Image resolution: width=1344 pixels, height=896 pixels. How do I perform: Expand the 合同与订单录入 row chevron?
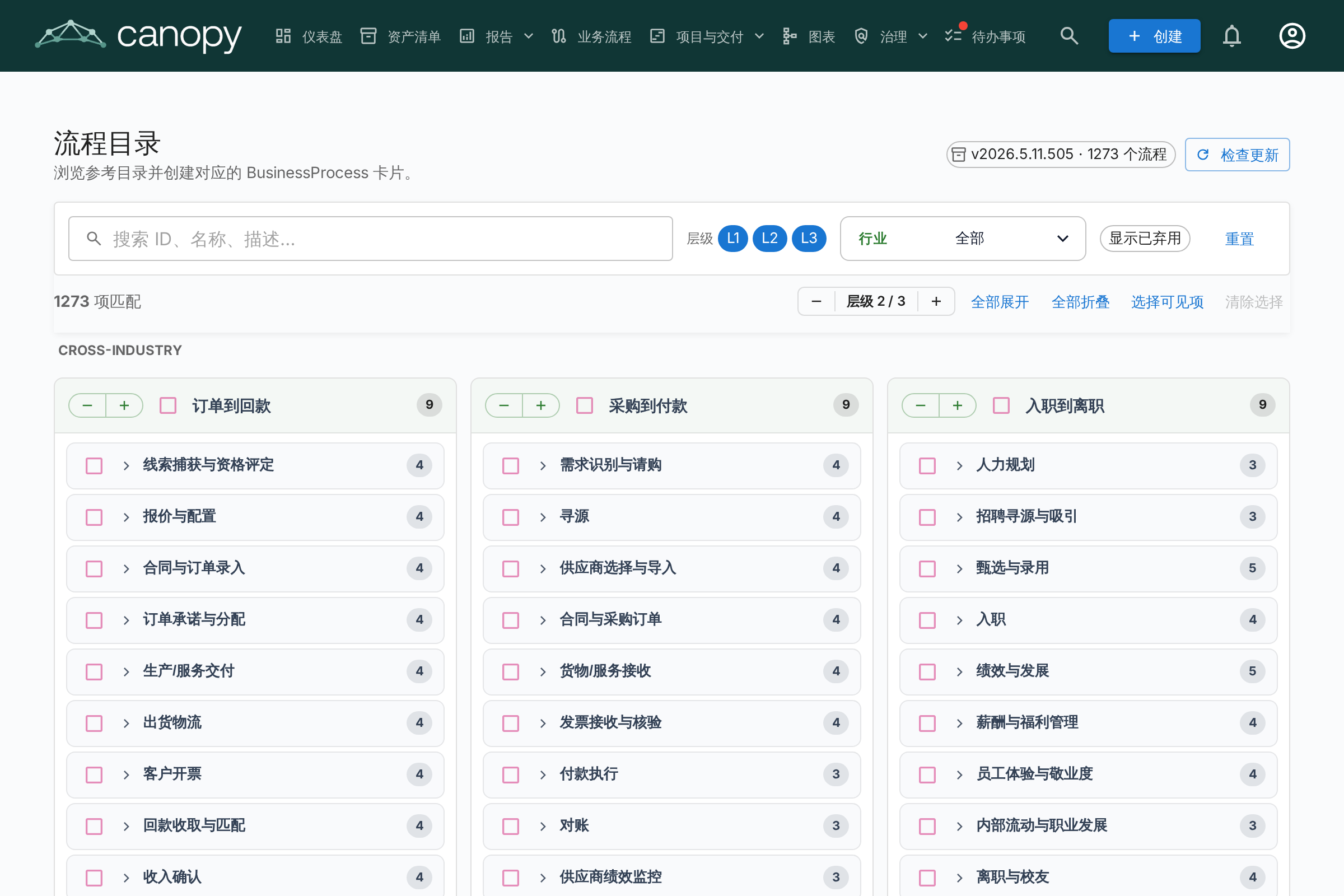point(127,568)
